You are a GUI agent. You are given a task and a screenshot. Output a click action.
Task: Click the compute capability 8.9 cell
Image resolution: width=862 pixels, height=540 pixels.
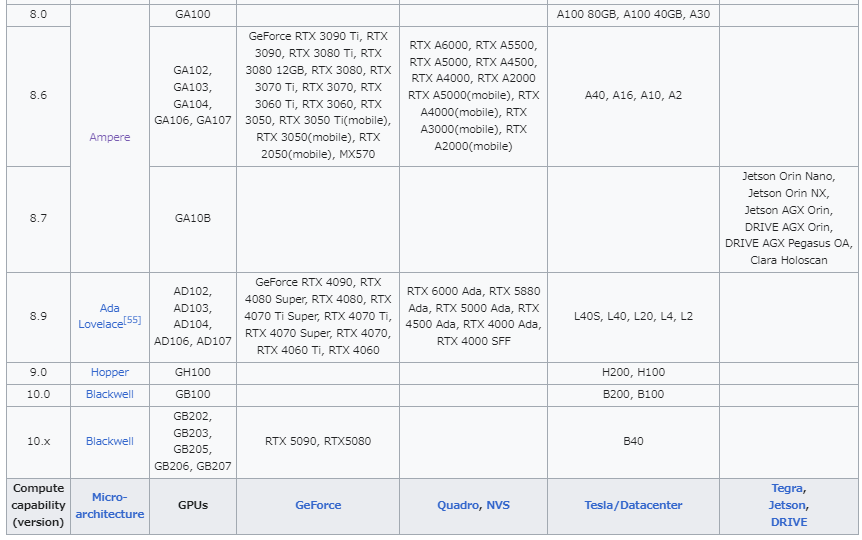38,317
